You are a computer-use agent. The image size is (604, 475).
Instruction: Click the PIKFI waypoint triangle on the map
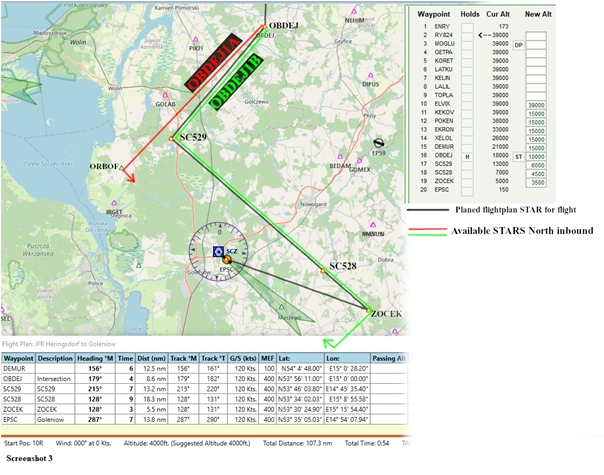coord(195,39)
